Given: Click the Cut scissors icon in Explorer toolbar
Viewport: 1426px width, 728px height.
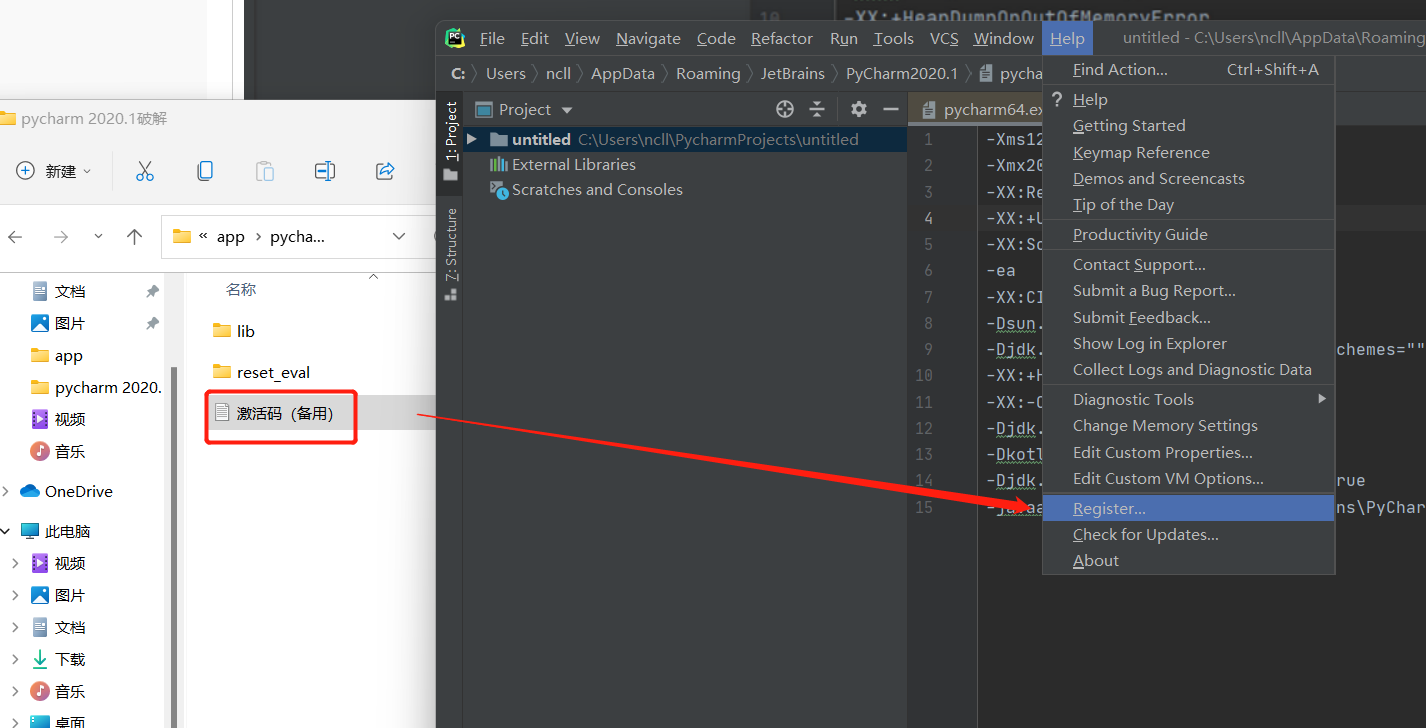Looking at the screenshot, I should click(145, 171).
